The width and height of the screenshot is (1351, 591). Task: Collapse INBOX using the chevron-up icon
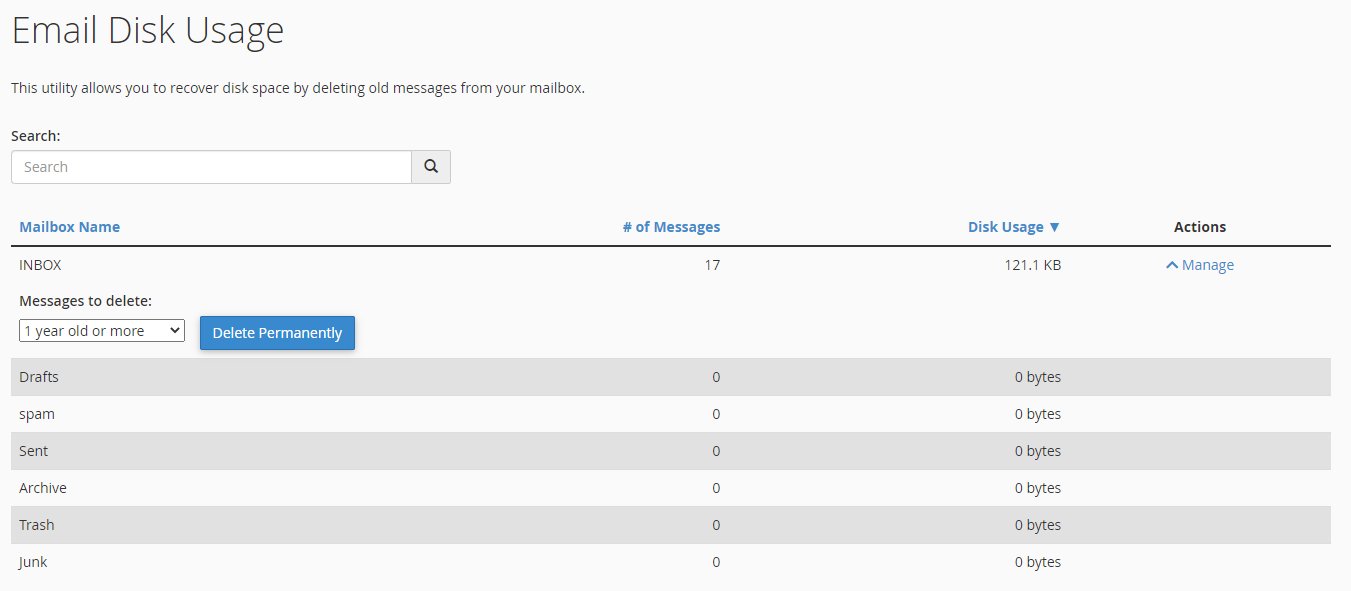(x=1172, y=266)
